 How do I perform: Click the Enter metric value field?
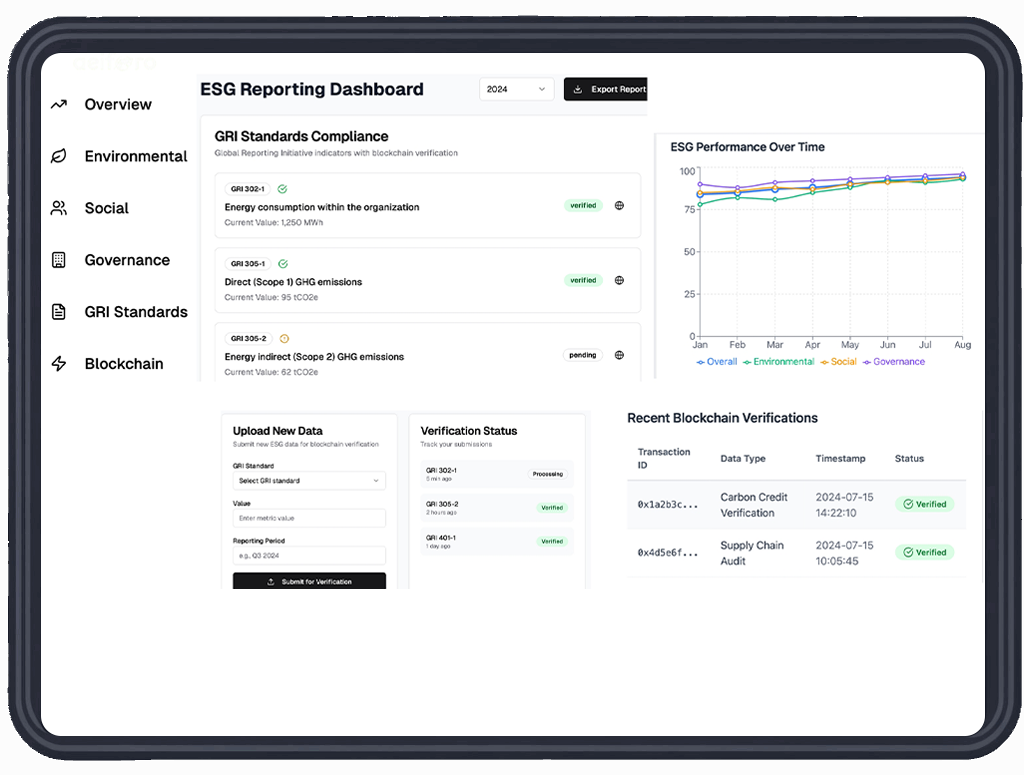click(x=309, y=518)
